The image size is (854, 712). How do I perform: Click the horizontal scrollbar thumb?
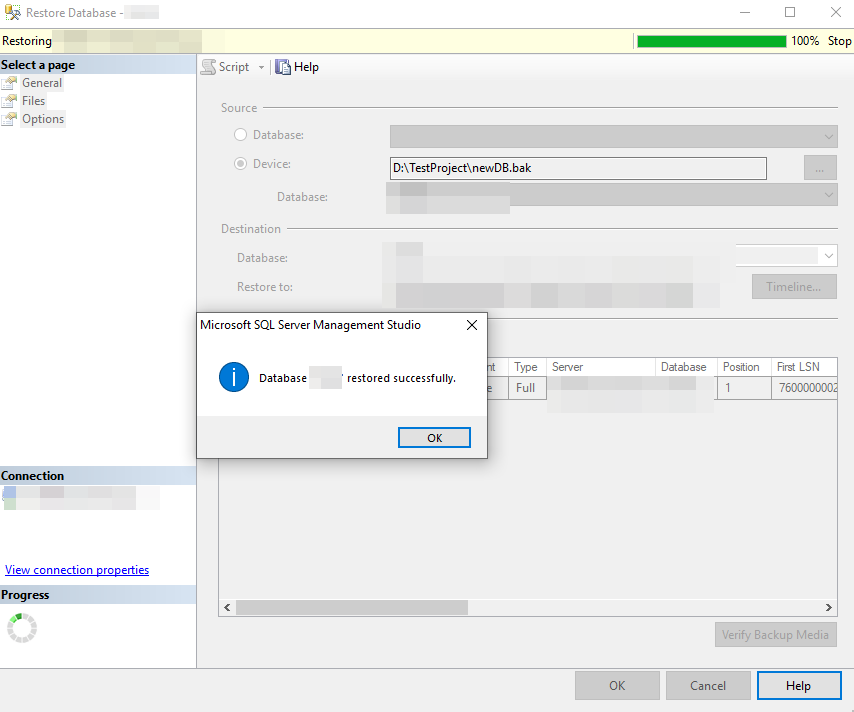tap(351, 607)
